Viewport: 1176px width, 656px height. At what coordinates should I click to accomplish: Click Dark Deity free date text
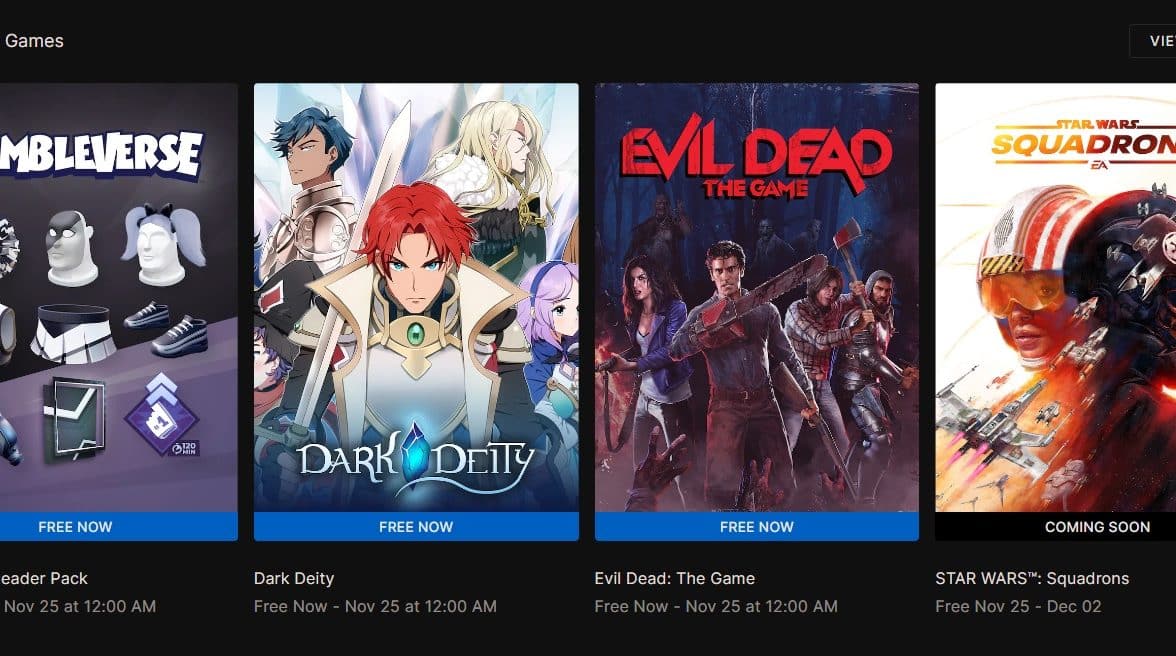(x=375, y=606)
